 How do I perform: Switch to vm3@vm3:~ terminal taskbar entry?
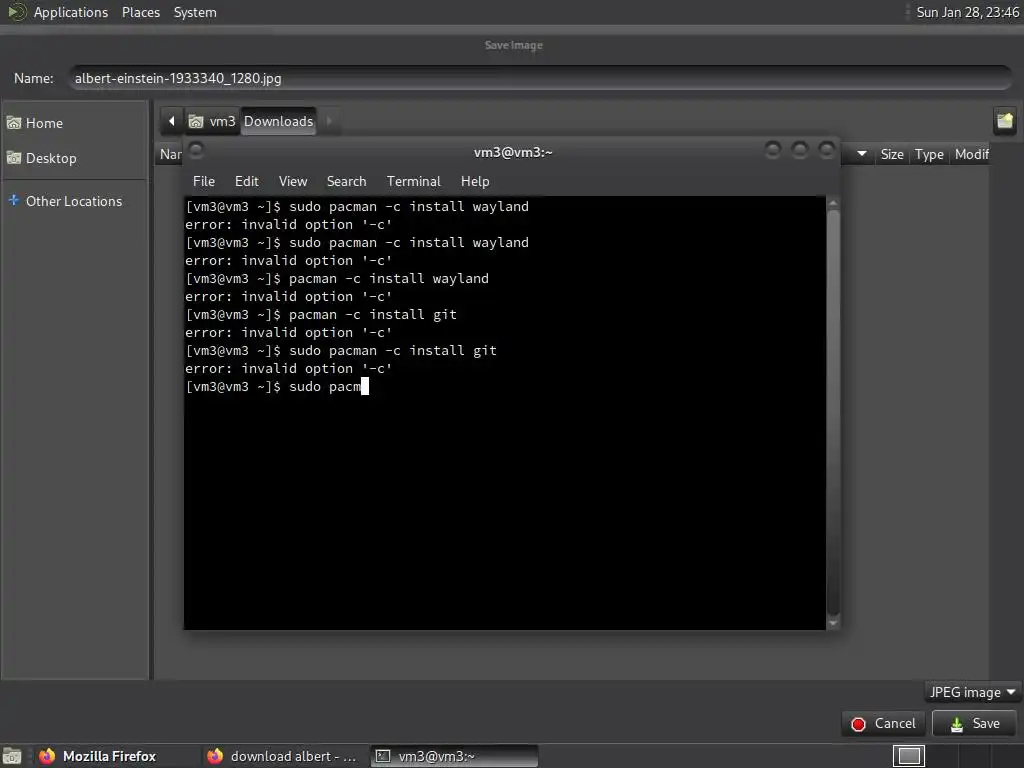point(455,756)
